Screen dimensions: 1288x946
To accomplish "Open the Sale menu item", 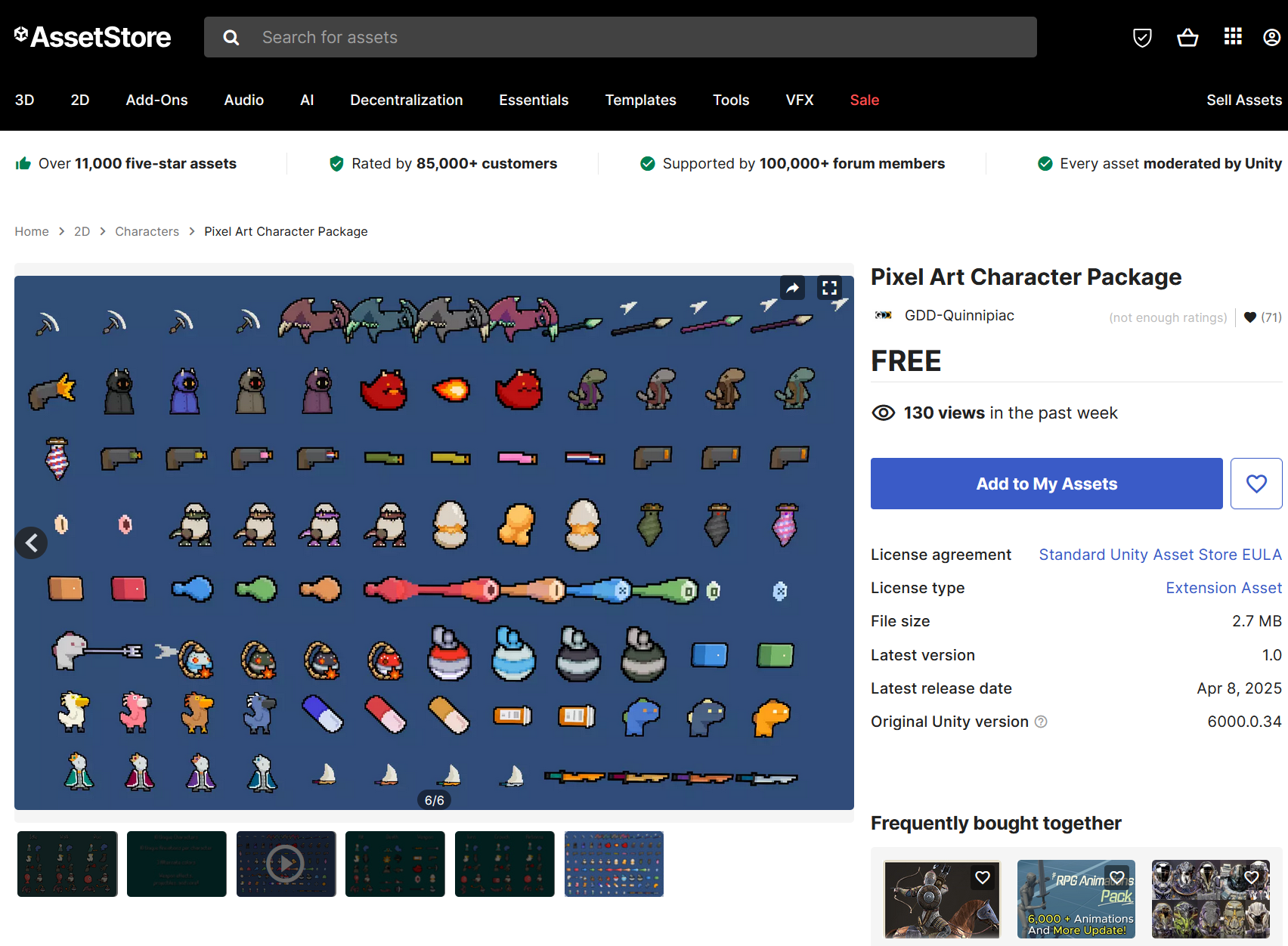I will tap(864, 100).
